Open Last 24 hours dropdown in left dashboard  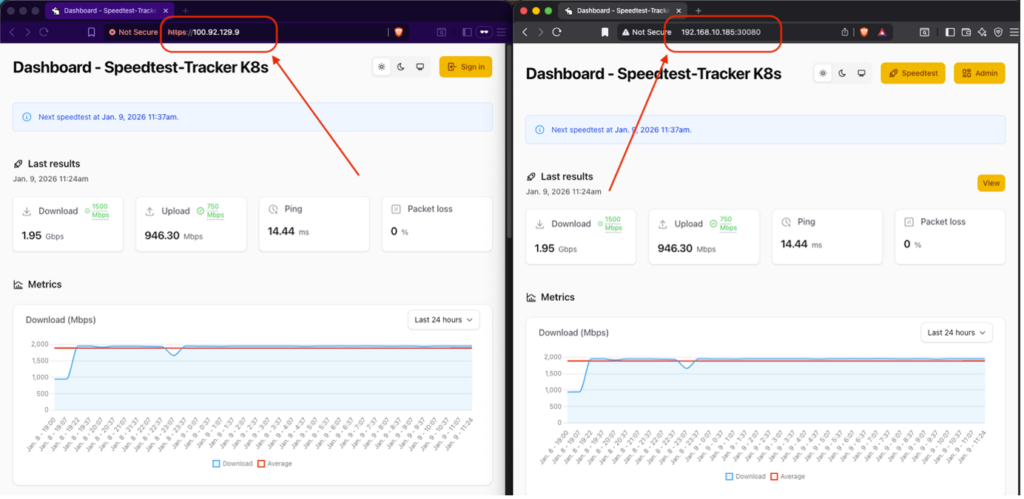[444, 319]
